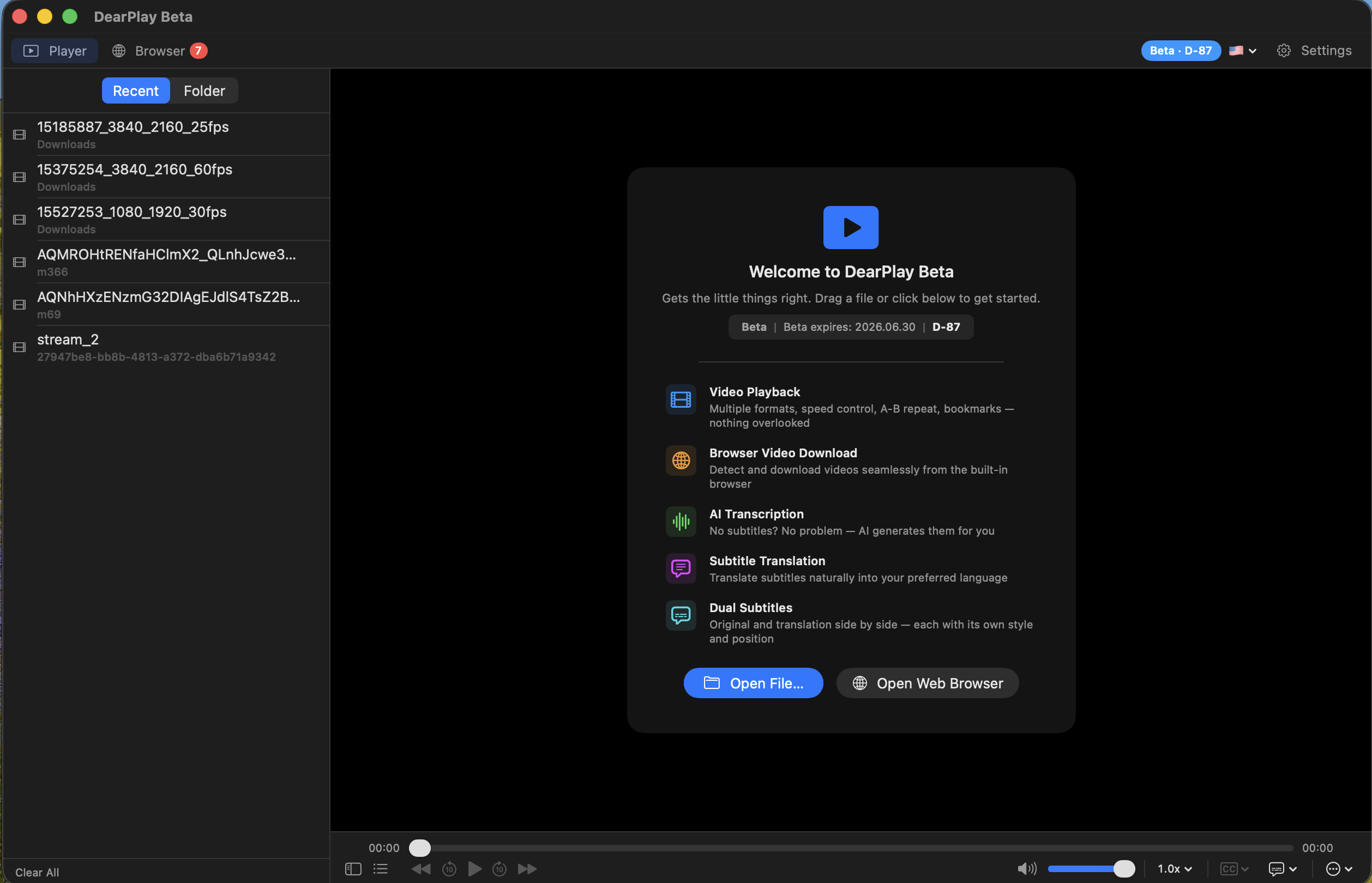1372x883 pixels.
Task: Open the language flag dropdown
Action: (x=1243, y=51)
